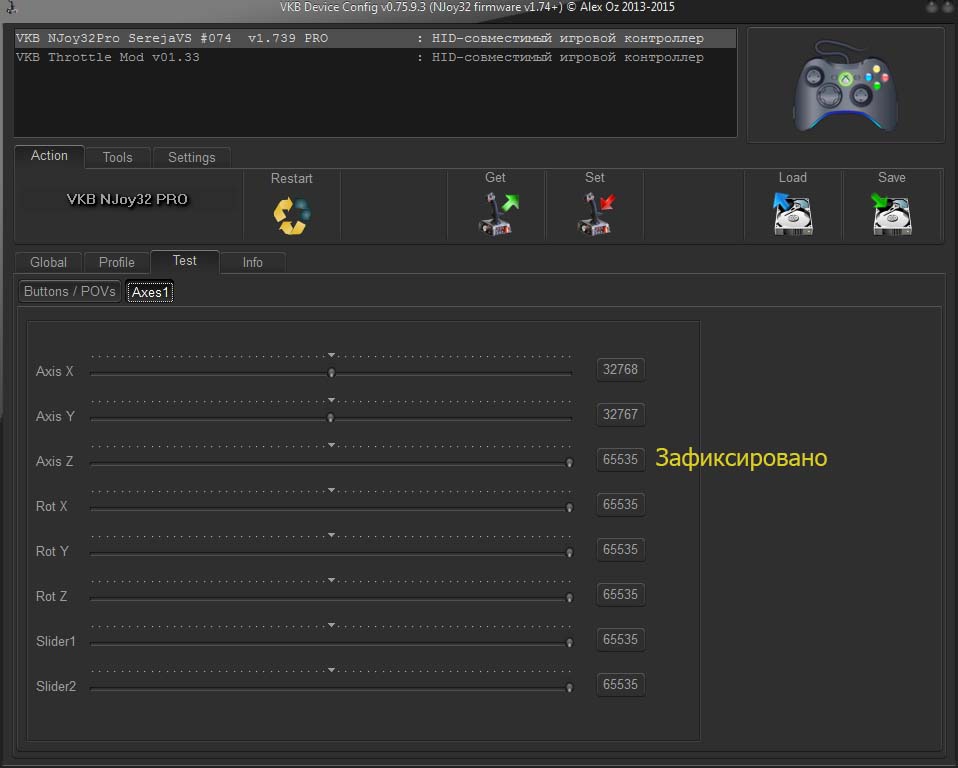Click the Rot Z value field
The image size is (958, 768).
click(620, 594)
